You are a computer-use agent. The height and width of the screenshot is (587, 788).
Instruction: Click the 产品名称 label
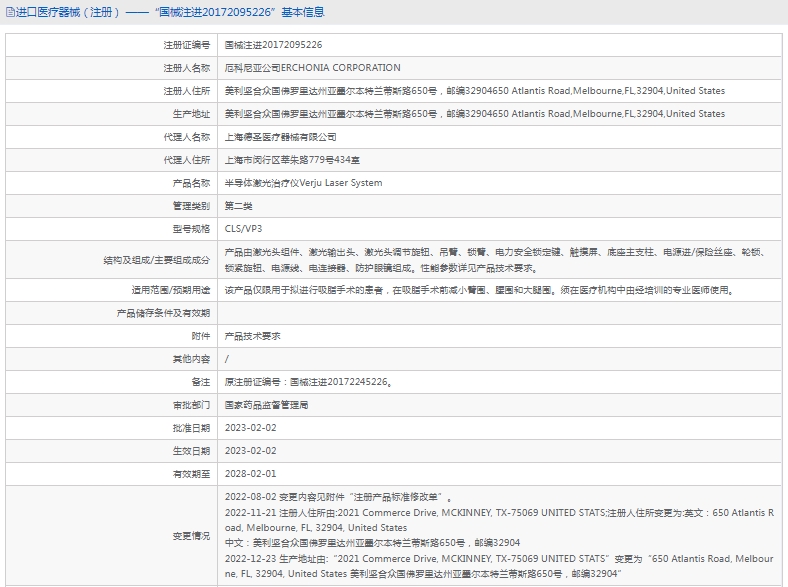tap(191, 183)
